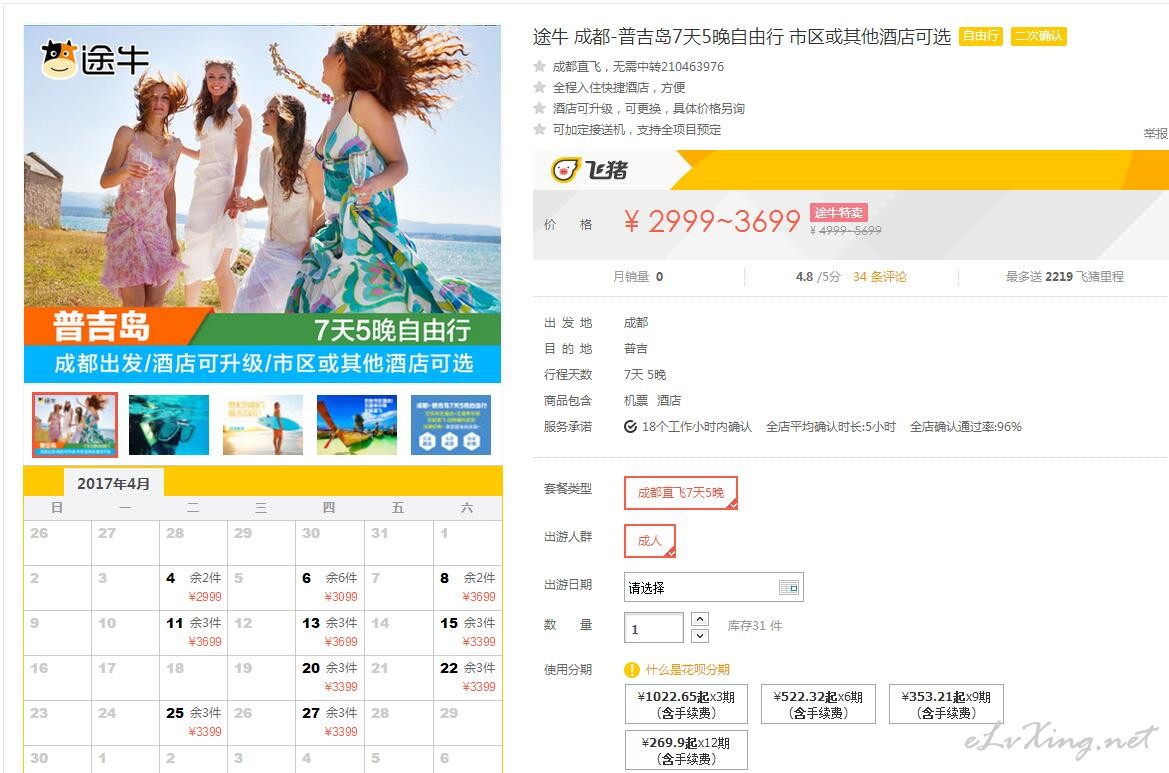Pick April 4 priced ¥2999
The height and width of the screenshot is (773, 1169).
(193, 587)
